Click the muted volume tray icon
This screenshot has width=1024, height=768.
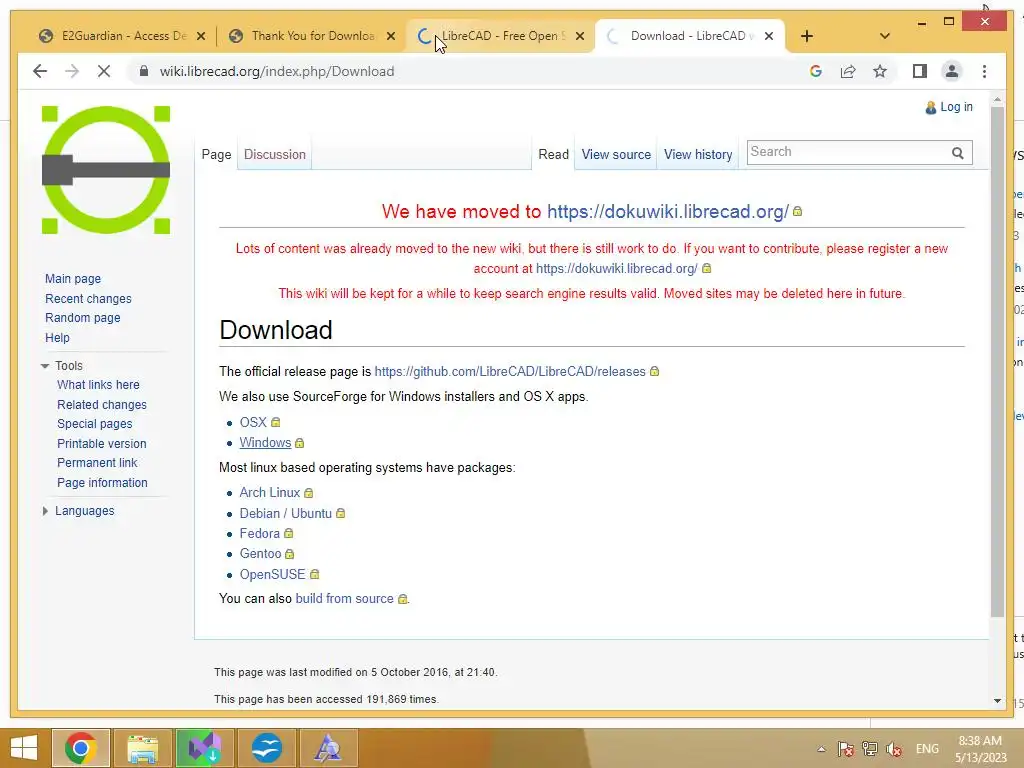894,749
